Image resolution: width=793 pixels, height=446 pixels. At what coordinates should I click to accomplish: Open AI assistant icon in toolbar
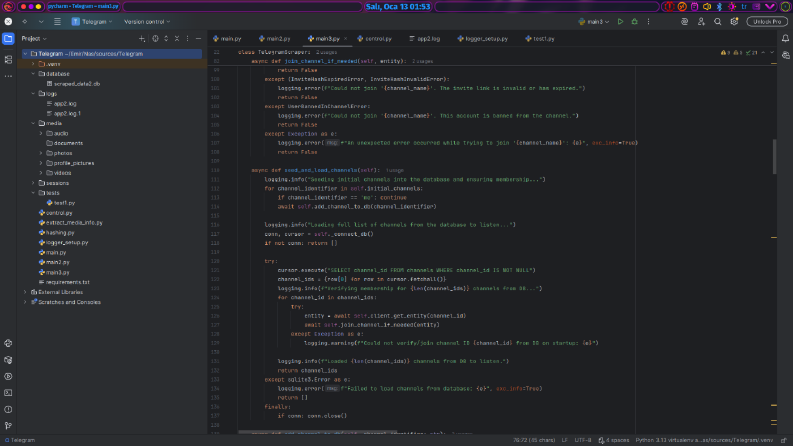click(x=684, y=22)
